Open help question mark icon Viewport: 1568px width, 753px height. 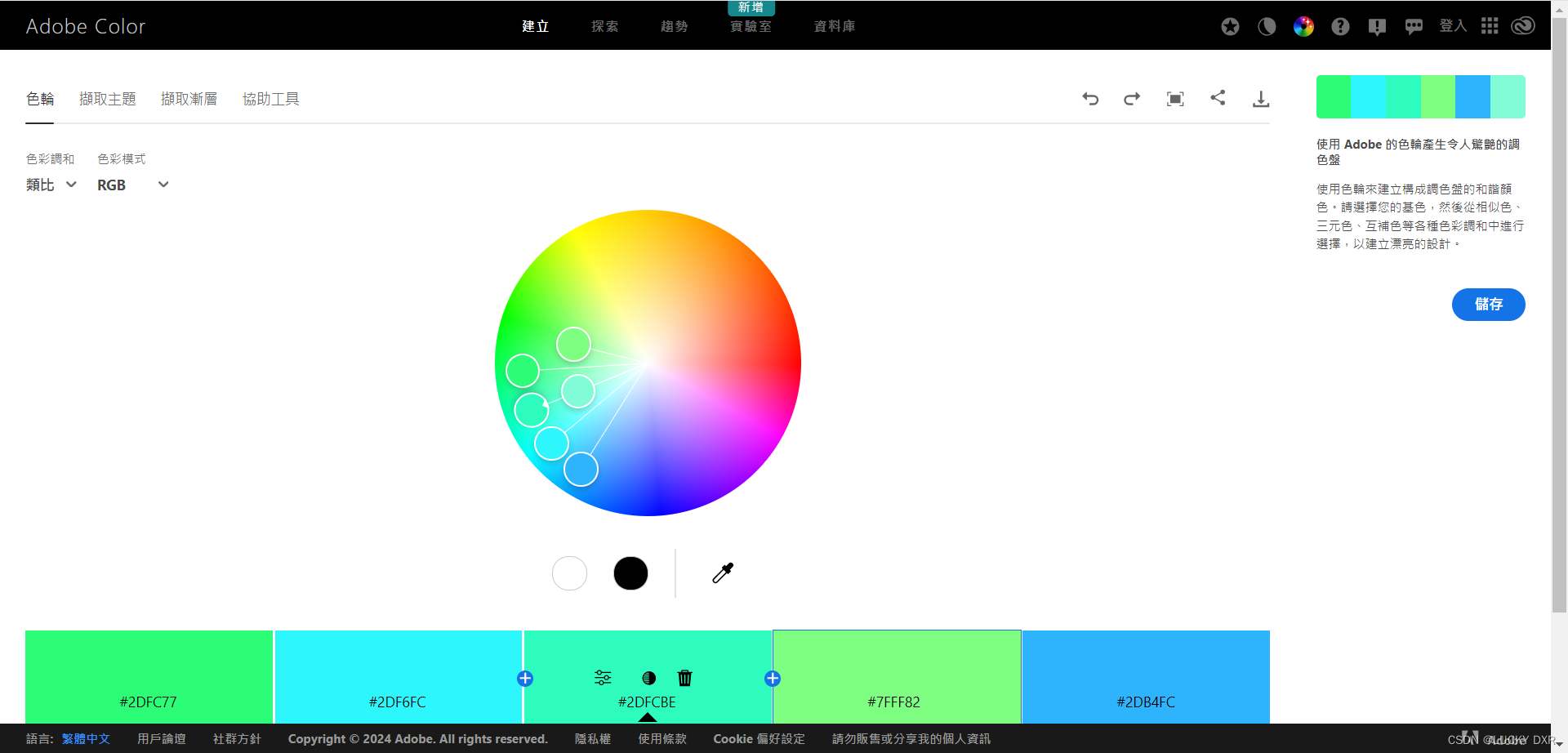[x=1340, y=26]
